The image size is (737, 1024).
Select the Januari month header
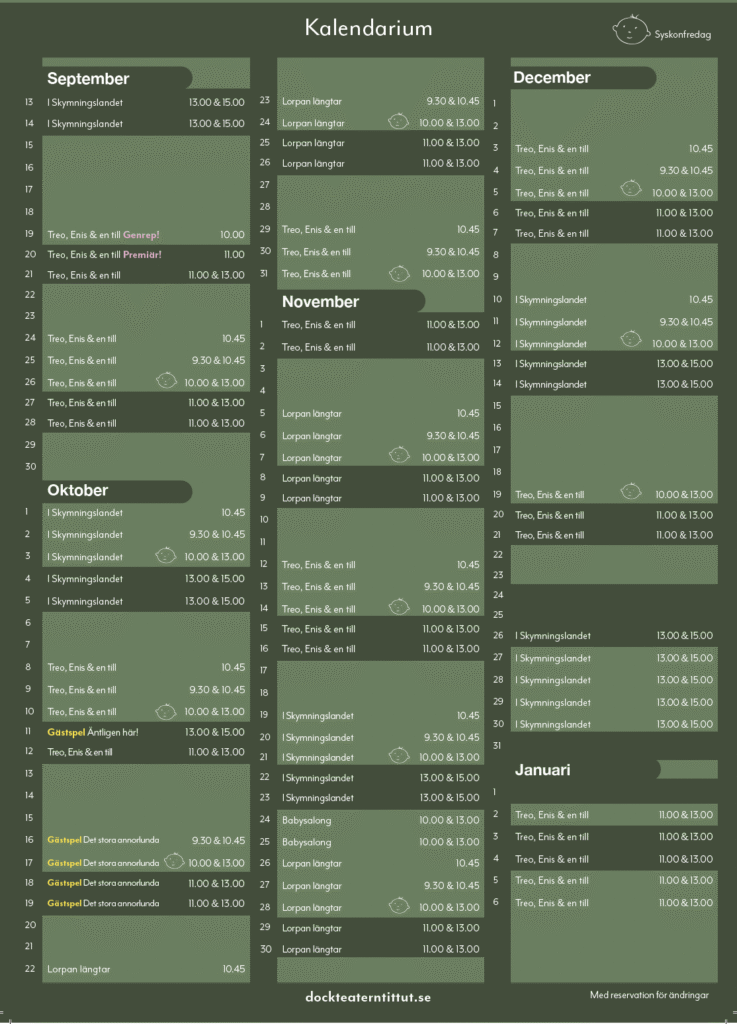543,770
